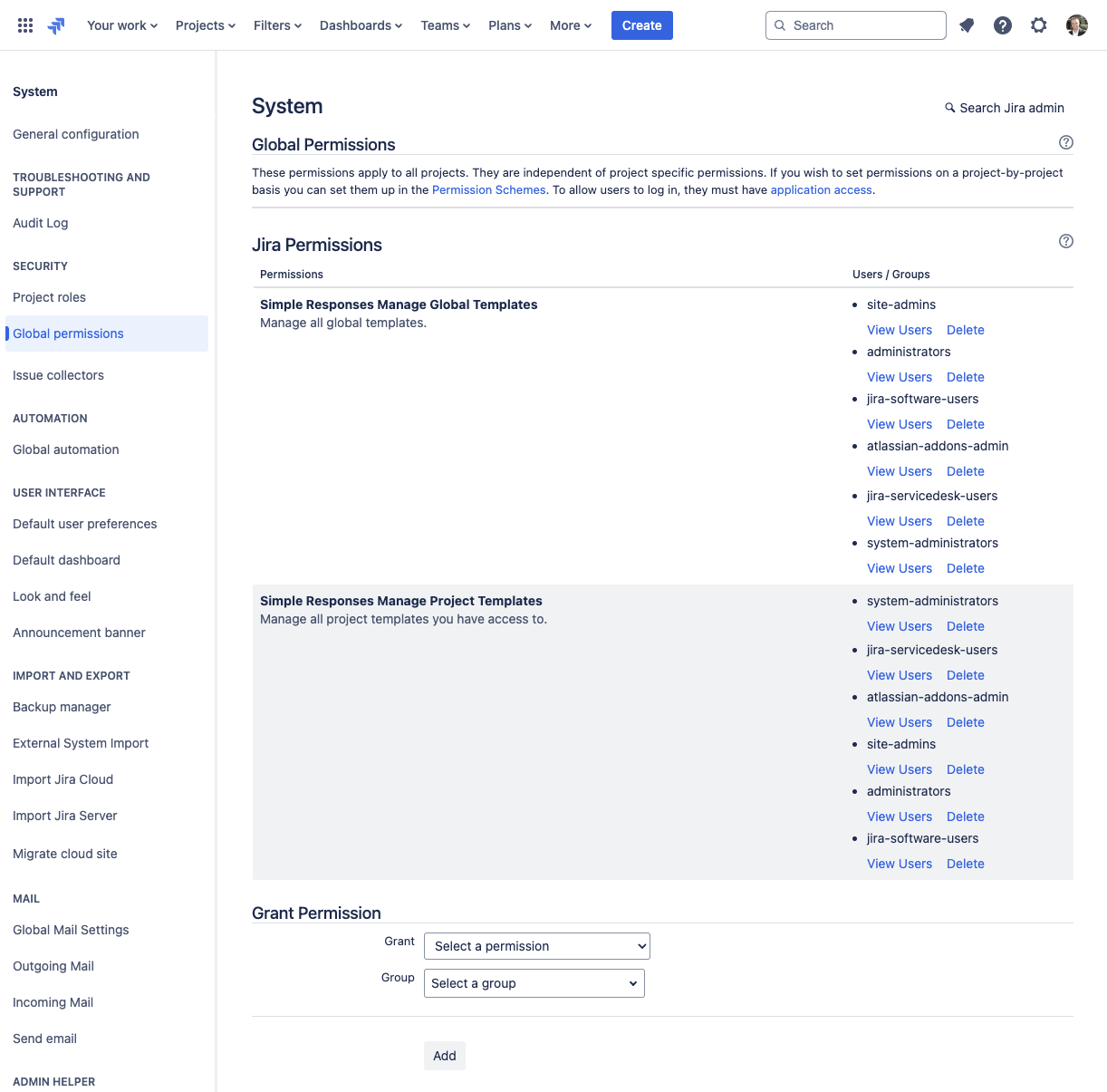Open the app switcher grid icon

click(25, 25)
